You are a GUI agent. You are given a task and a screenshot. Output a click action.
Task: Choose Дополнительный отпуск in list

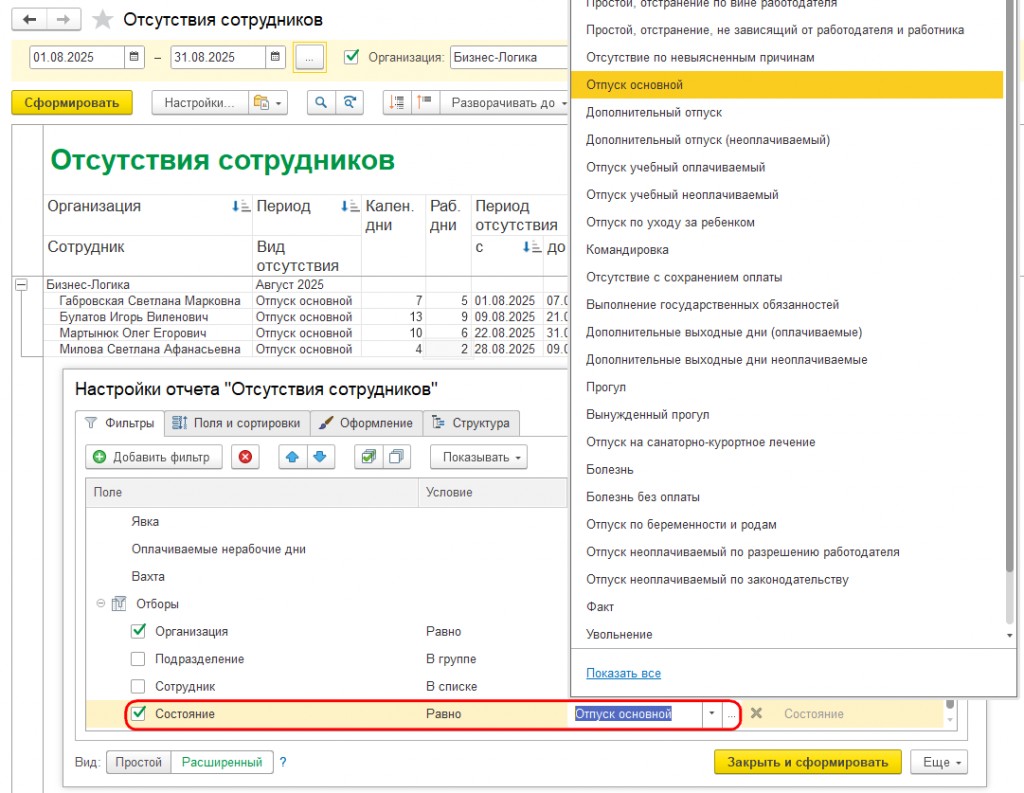787,112
